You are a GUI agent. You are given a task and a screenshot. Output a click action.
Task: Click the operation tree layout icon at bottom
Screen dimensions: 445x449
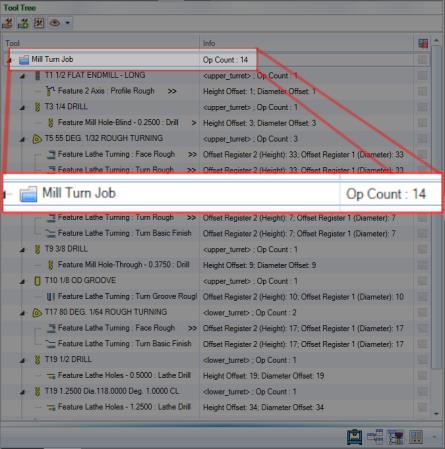point(375,437)
